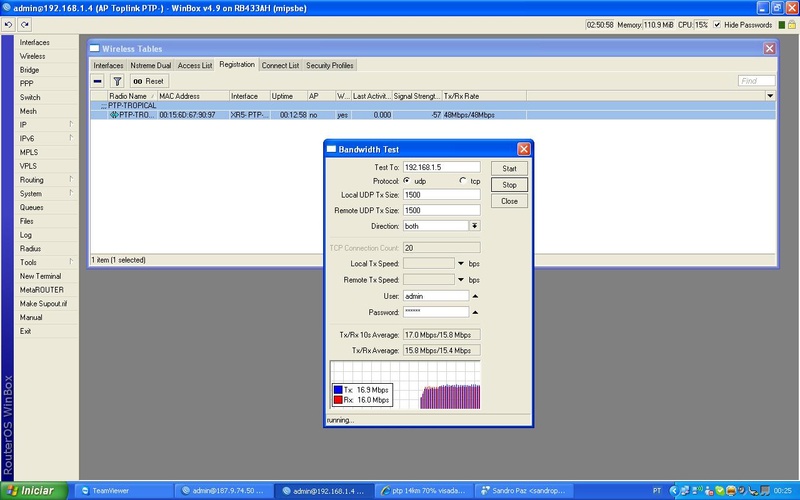Open Queues in the sidebar menu
The height and width of the screenshot is (500, 800).
tap(32, 207)
